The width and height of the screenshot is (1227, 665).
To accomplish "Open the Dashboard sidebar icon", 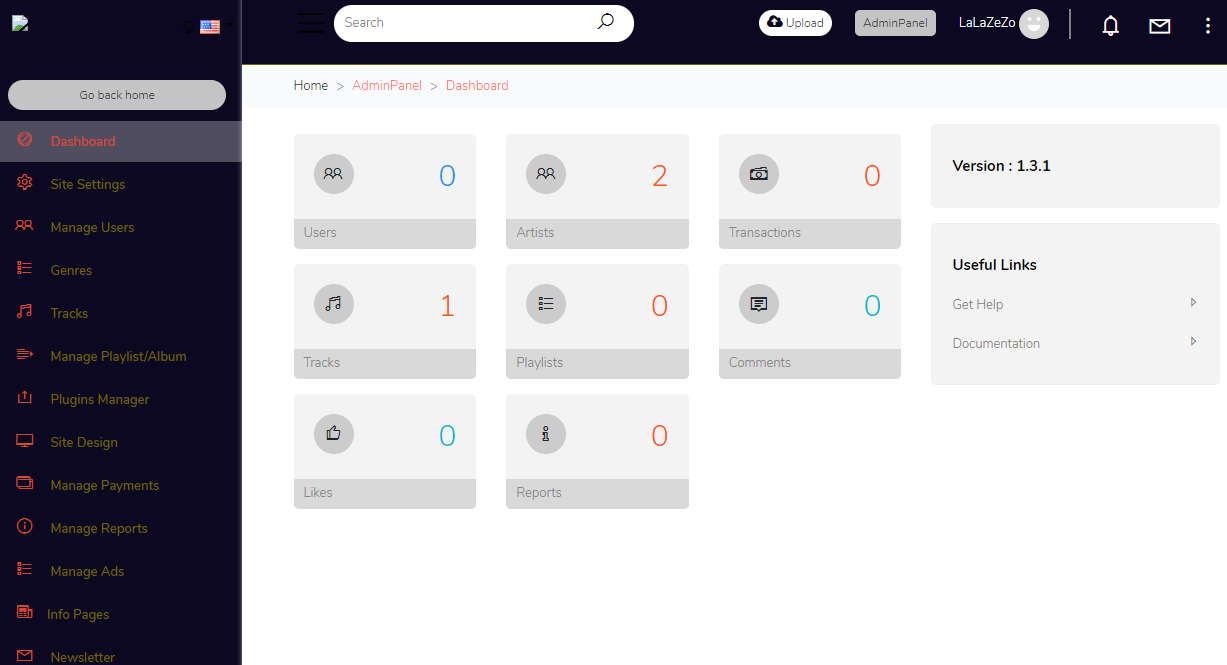I will coord(25,141).
